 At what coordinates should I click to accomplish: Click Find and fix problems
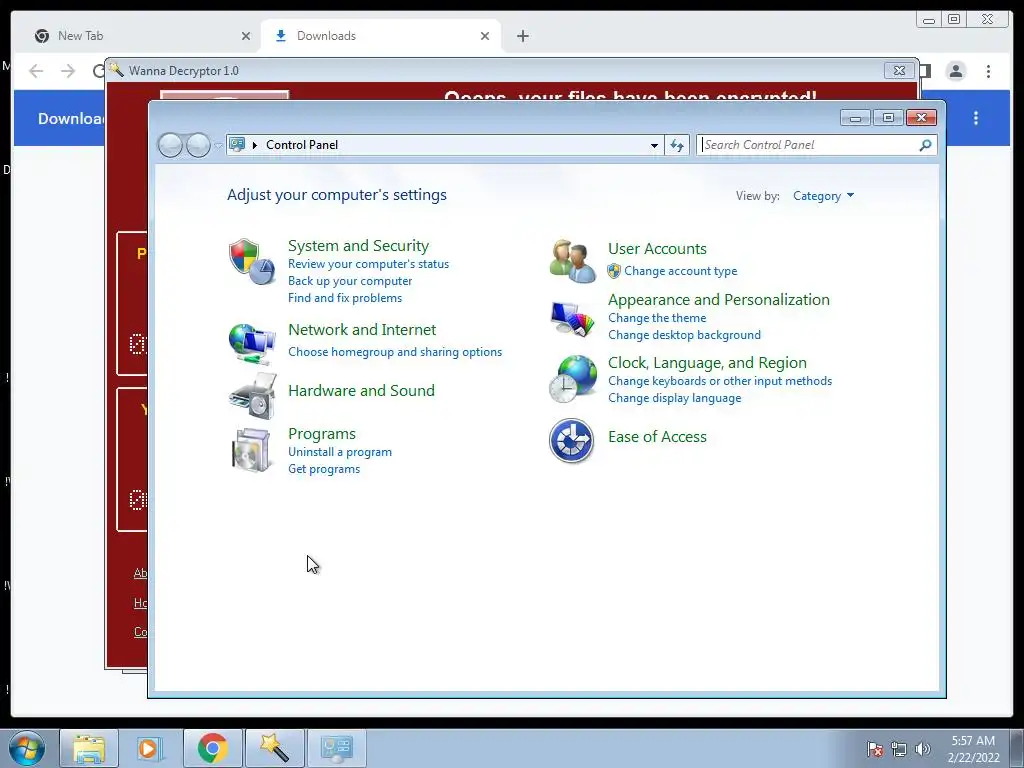(345, 298)
